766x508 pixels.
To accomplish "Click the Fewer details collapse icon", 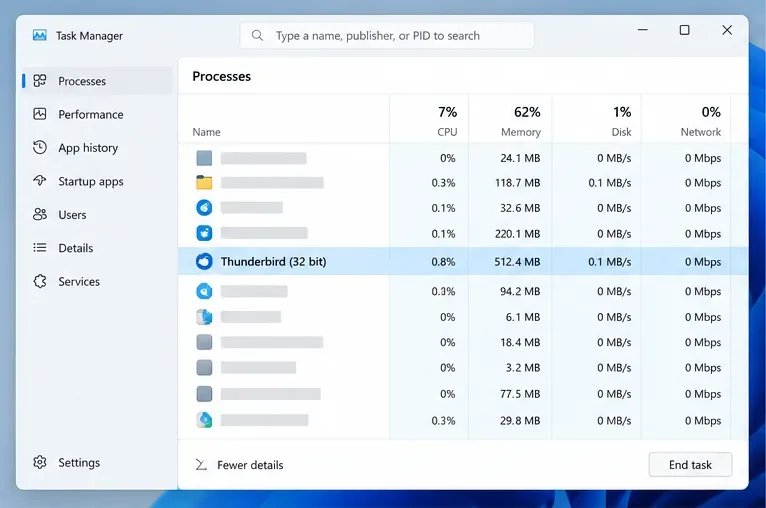I will pyautogui.click(x=201, y=465).
